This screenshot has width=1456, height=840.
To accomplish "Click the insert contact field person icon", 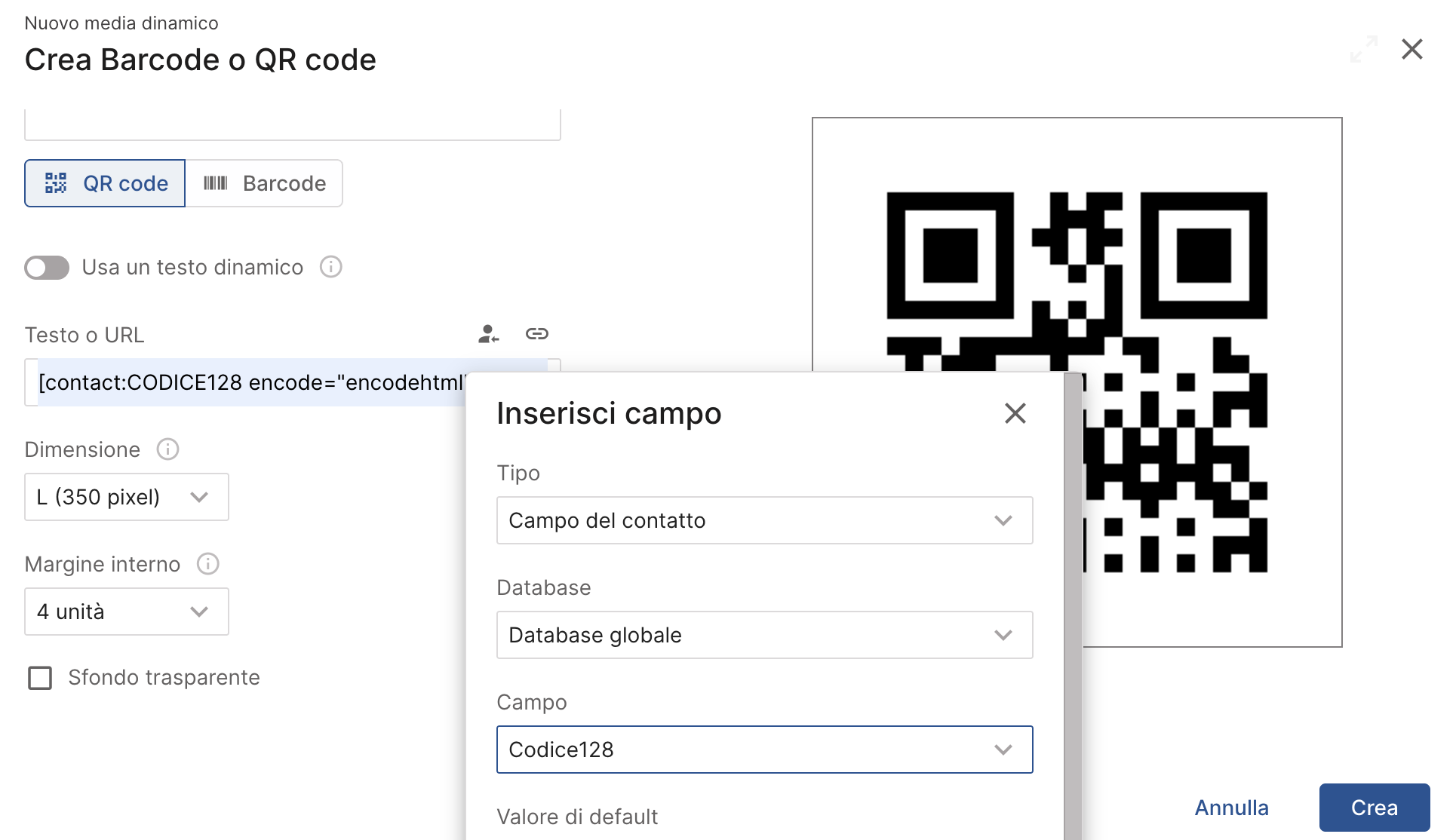I will (x=489, y=334).
